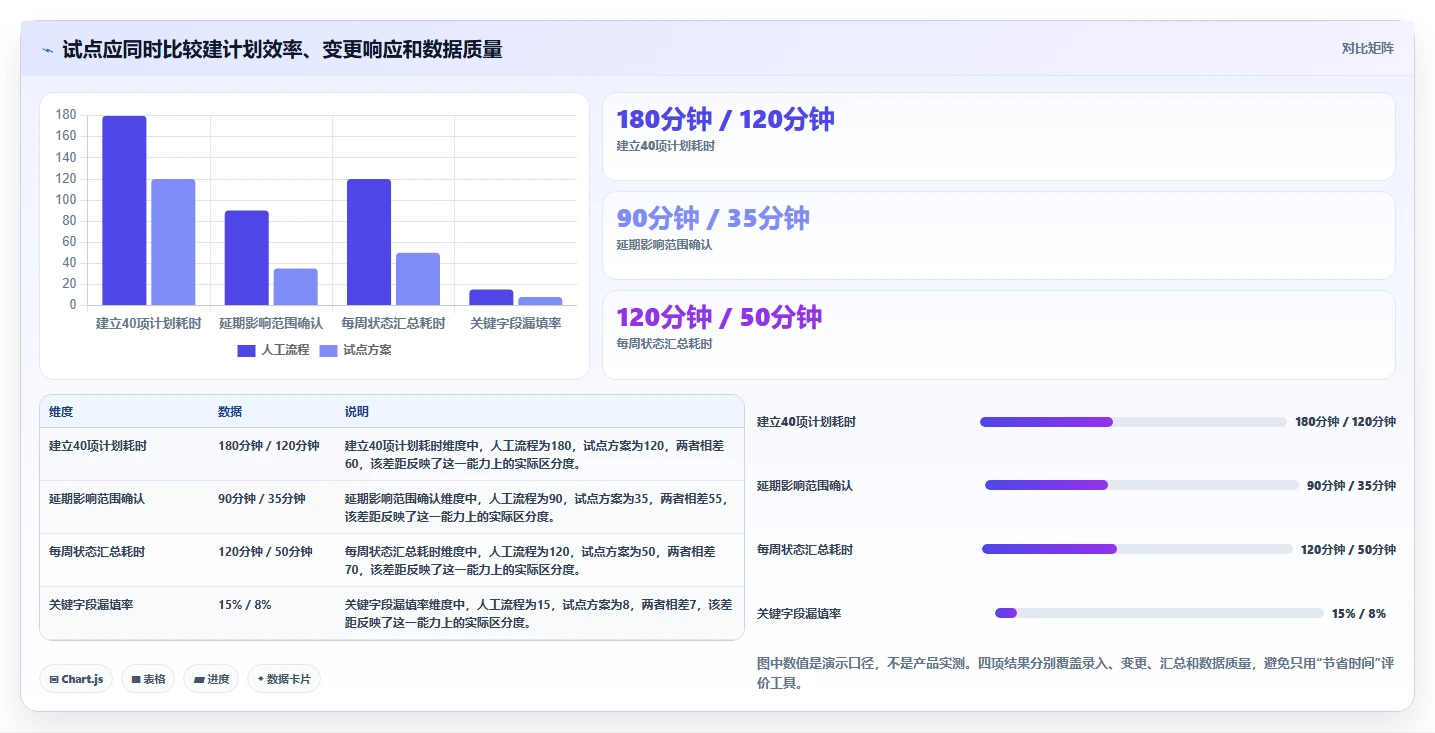Click the icon inside the Chart.js chip
Screen dimensions: 1435x733
(54, 679)
